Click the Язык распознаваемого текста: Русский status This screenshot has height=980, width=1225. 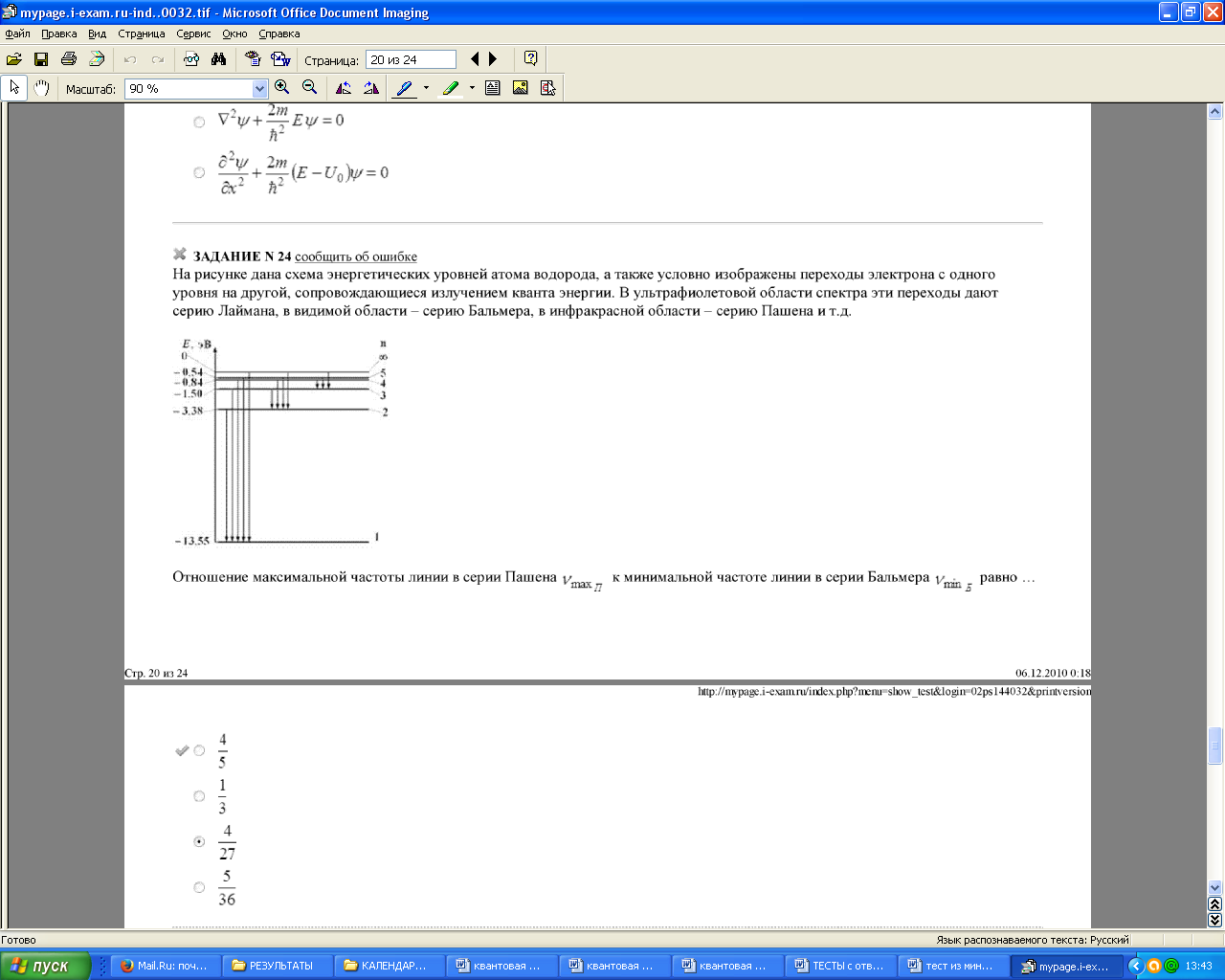click(1033, 940)
